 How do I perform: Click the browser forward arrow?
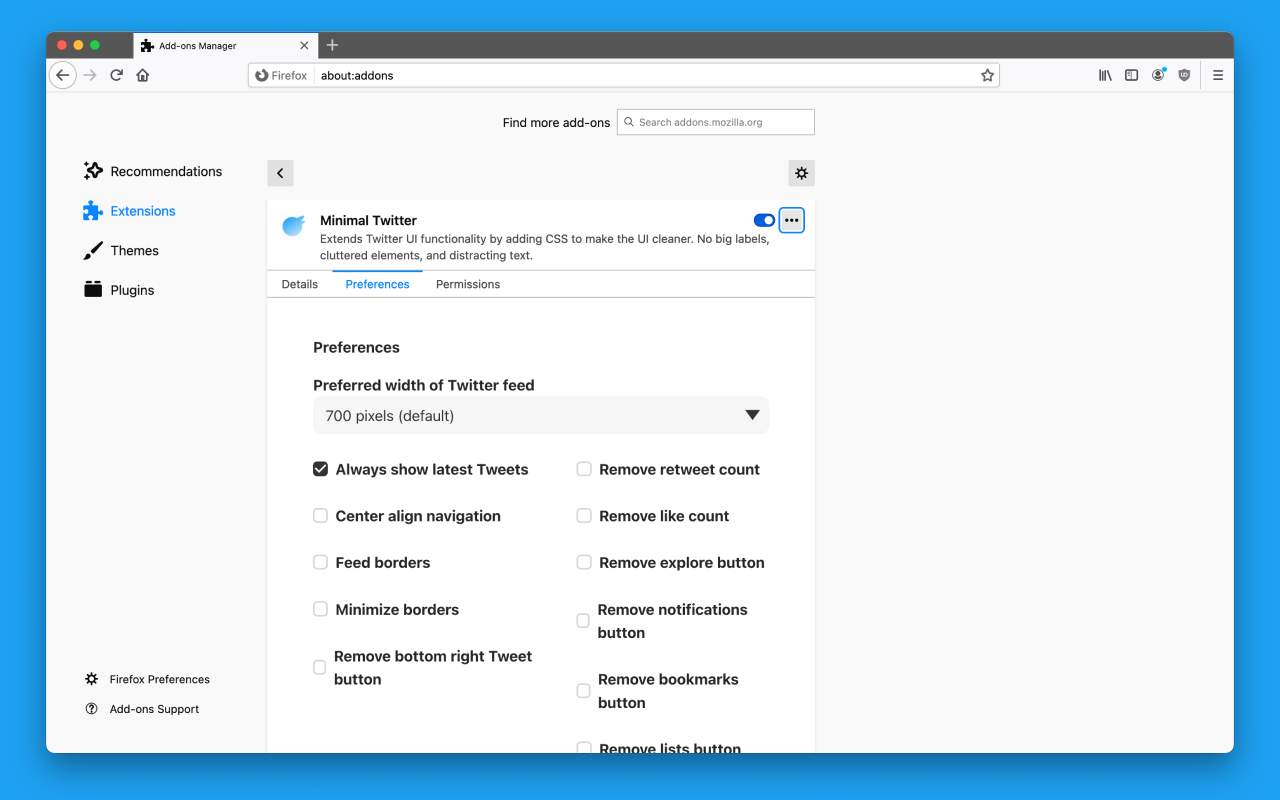90,75
